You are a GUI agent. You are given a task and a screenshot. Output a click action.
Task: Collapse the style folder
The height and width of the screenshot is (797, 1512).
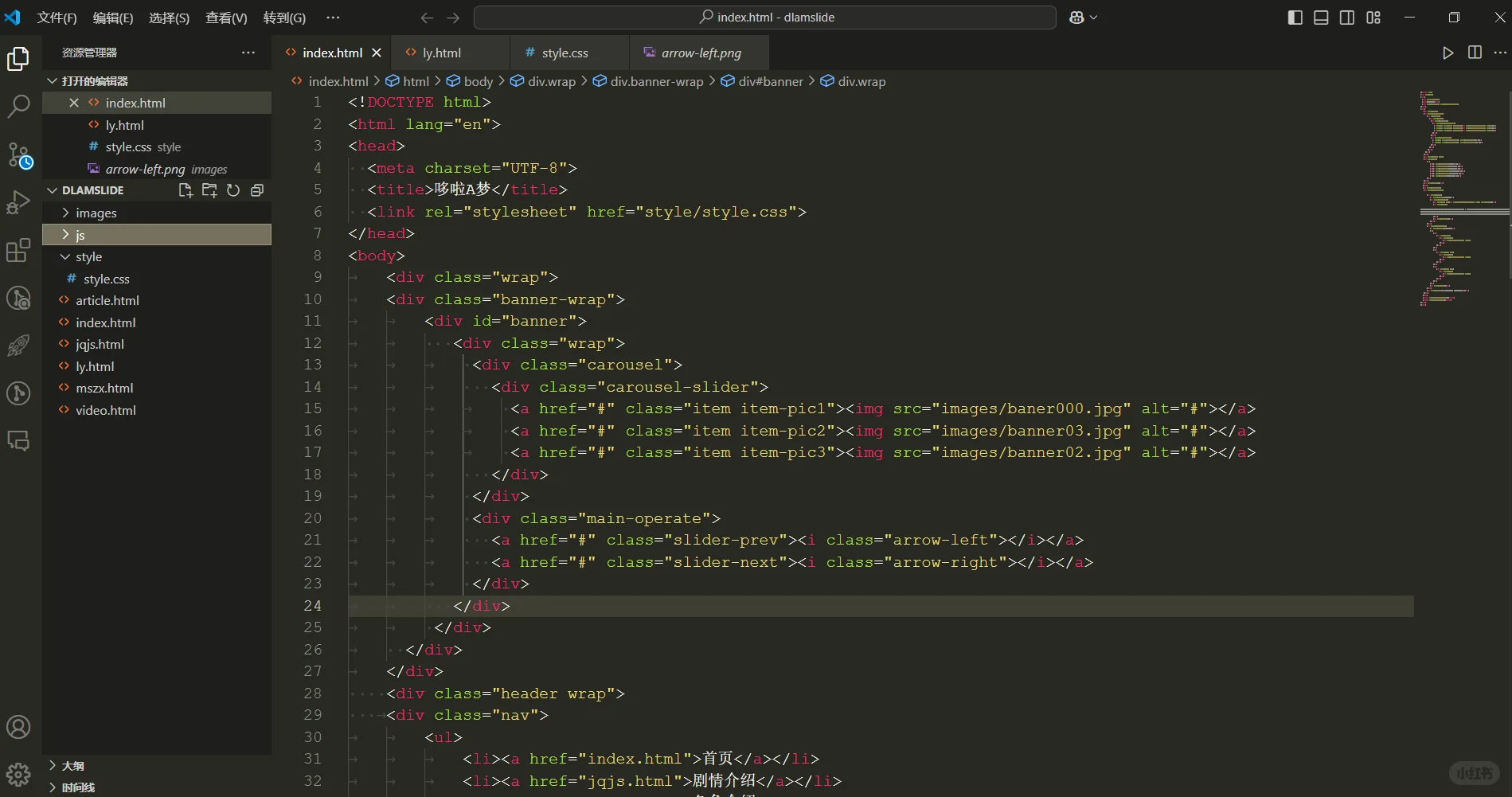click(65, 256)
